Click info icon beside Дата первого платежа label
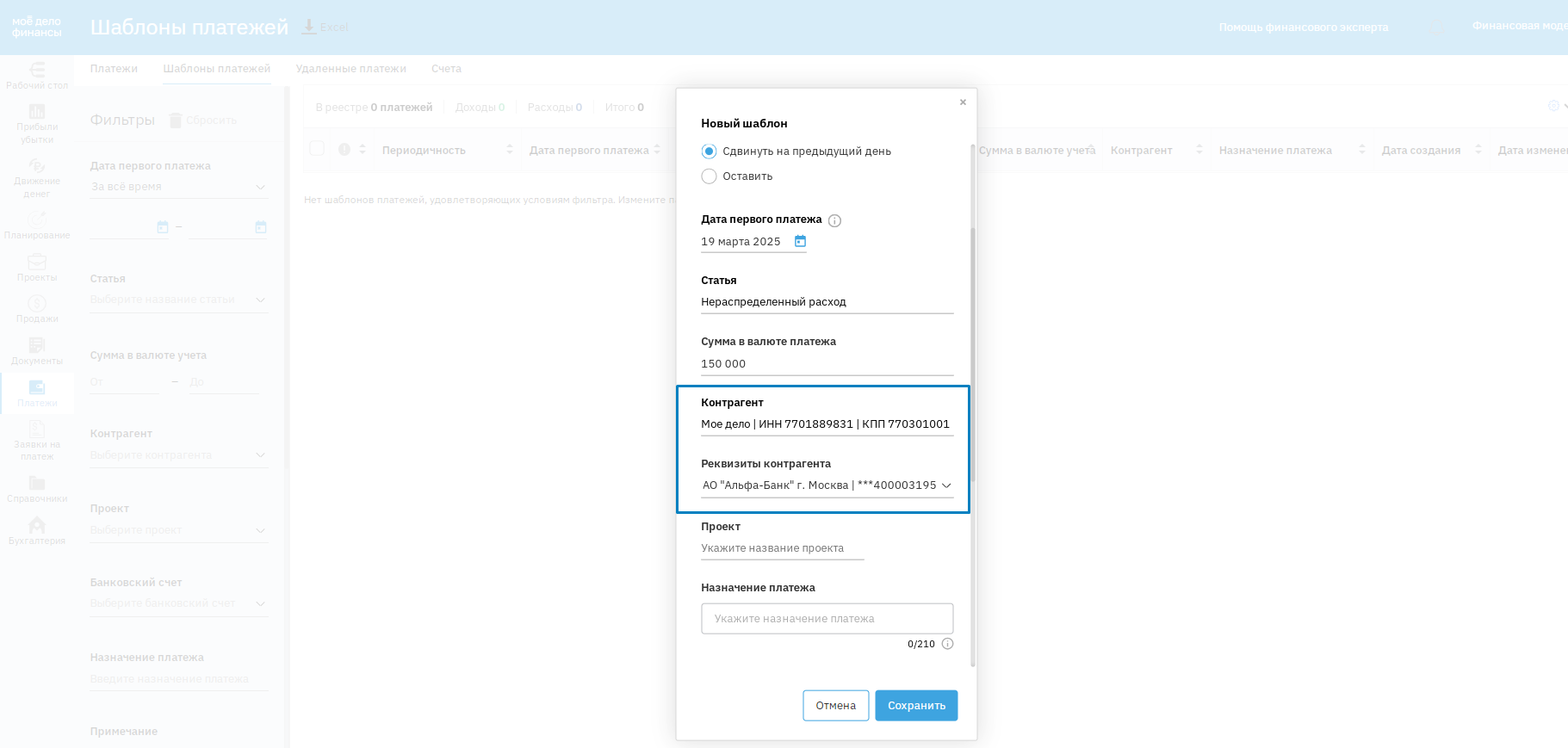 click(x=834, y=220)
